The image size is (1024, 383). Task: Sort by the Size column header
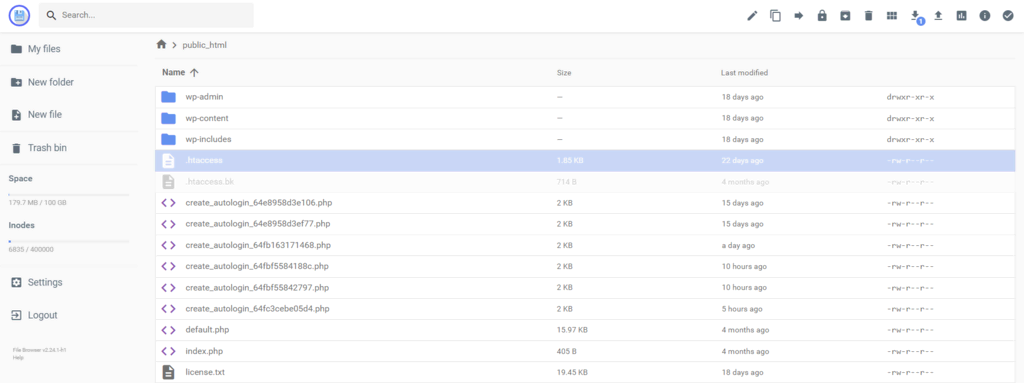(x=564, y=73)
